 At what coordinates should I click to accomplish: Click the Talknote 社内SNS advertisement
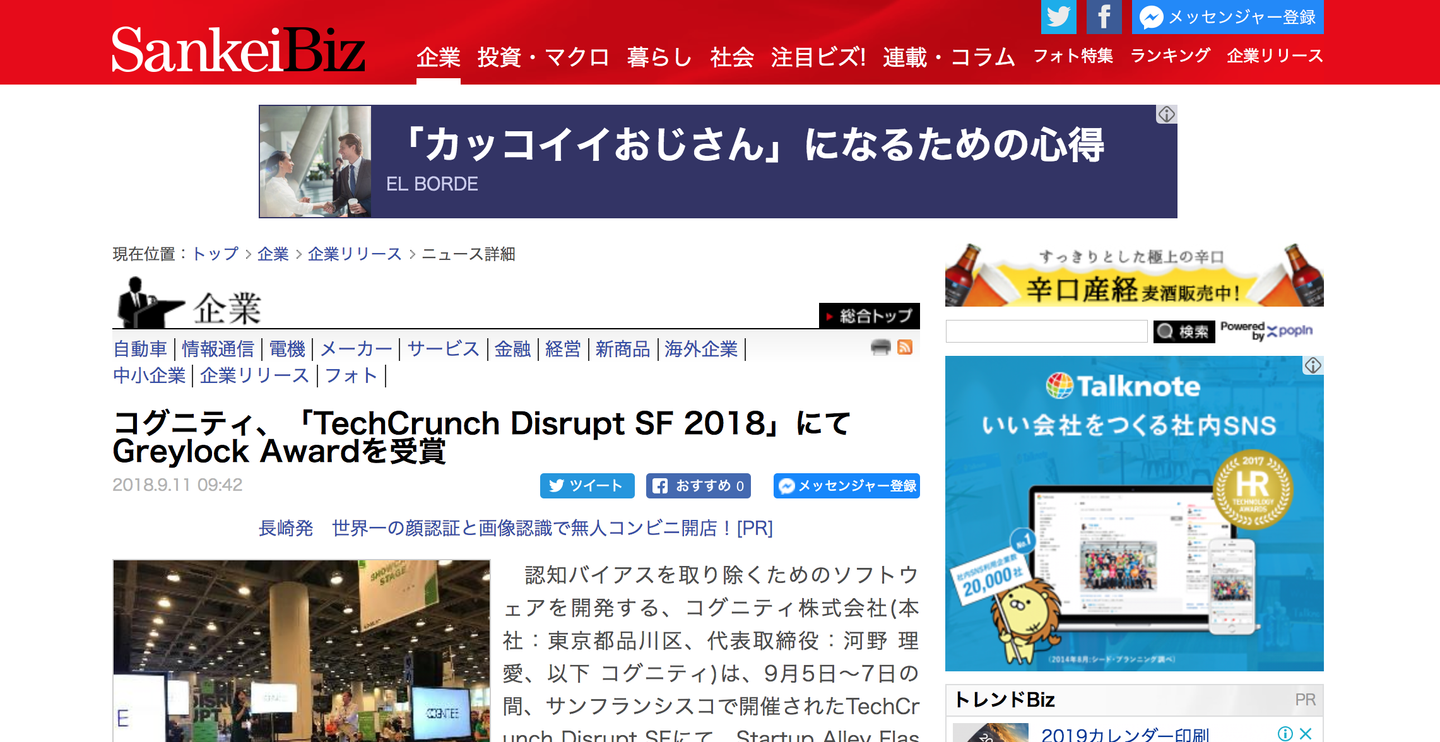1134,514
